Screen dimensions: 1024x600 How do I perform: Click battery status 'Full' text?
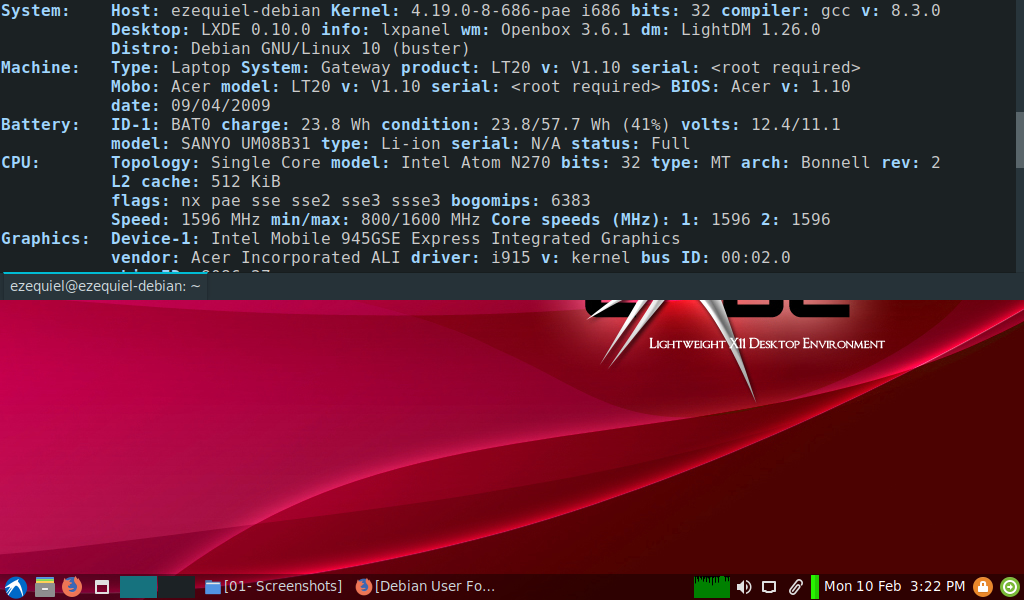(671, 143)
